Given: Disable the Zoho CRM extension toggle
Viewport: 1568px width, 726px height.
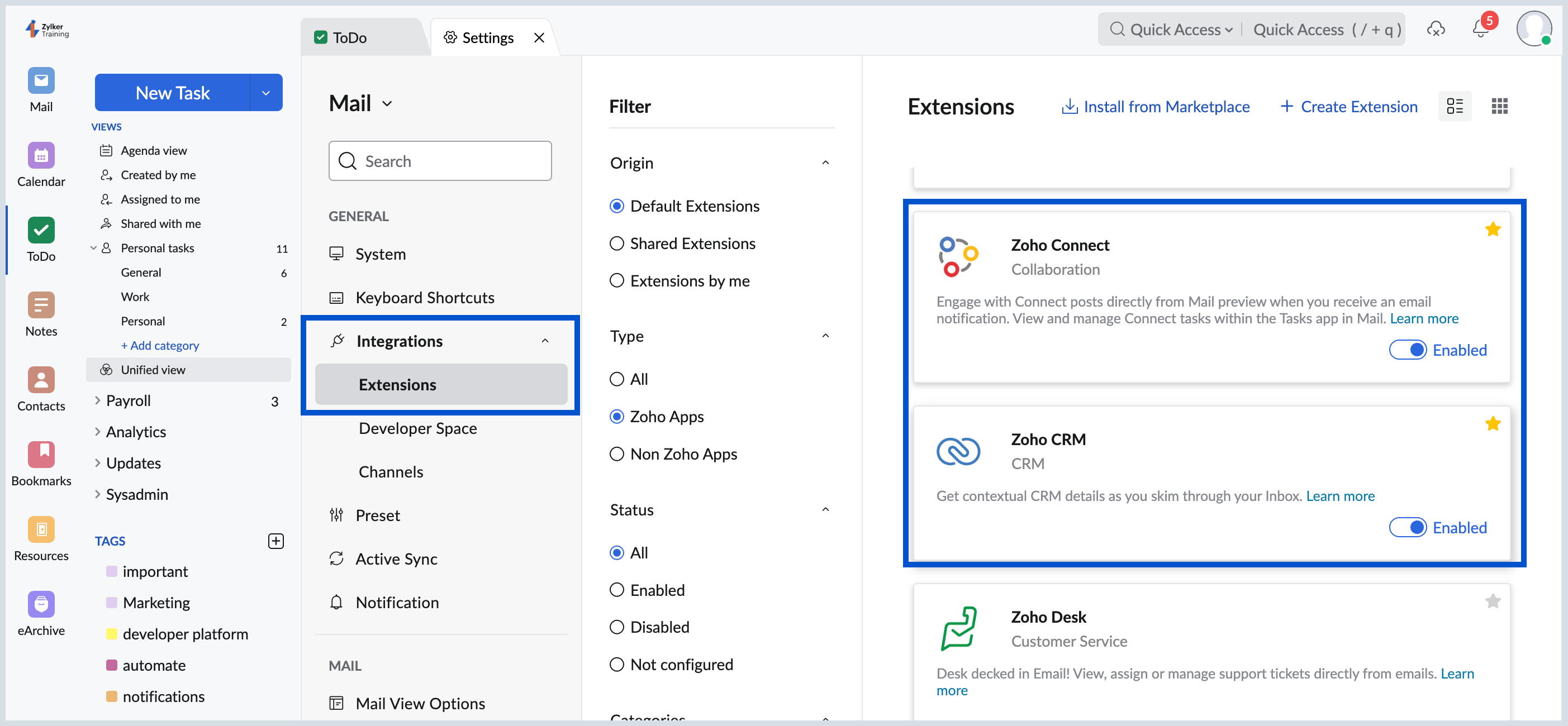Looking at the screenshot, I should click(1407, 527).
